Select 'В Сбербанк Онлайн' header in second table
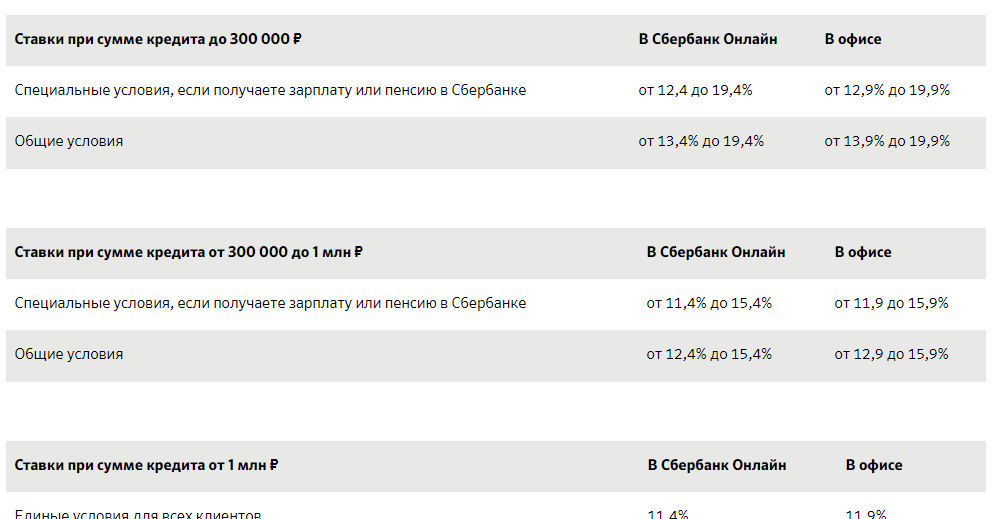Image resolution: width=995 pixels, height=519 pixels. coord(716,253)
